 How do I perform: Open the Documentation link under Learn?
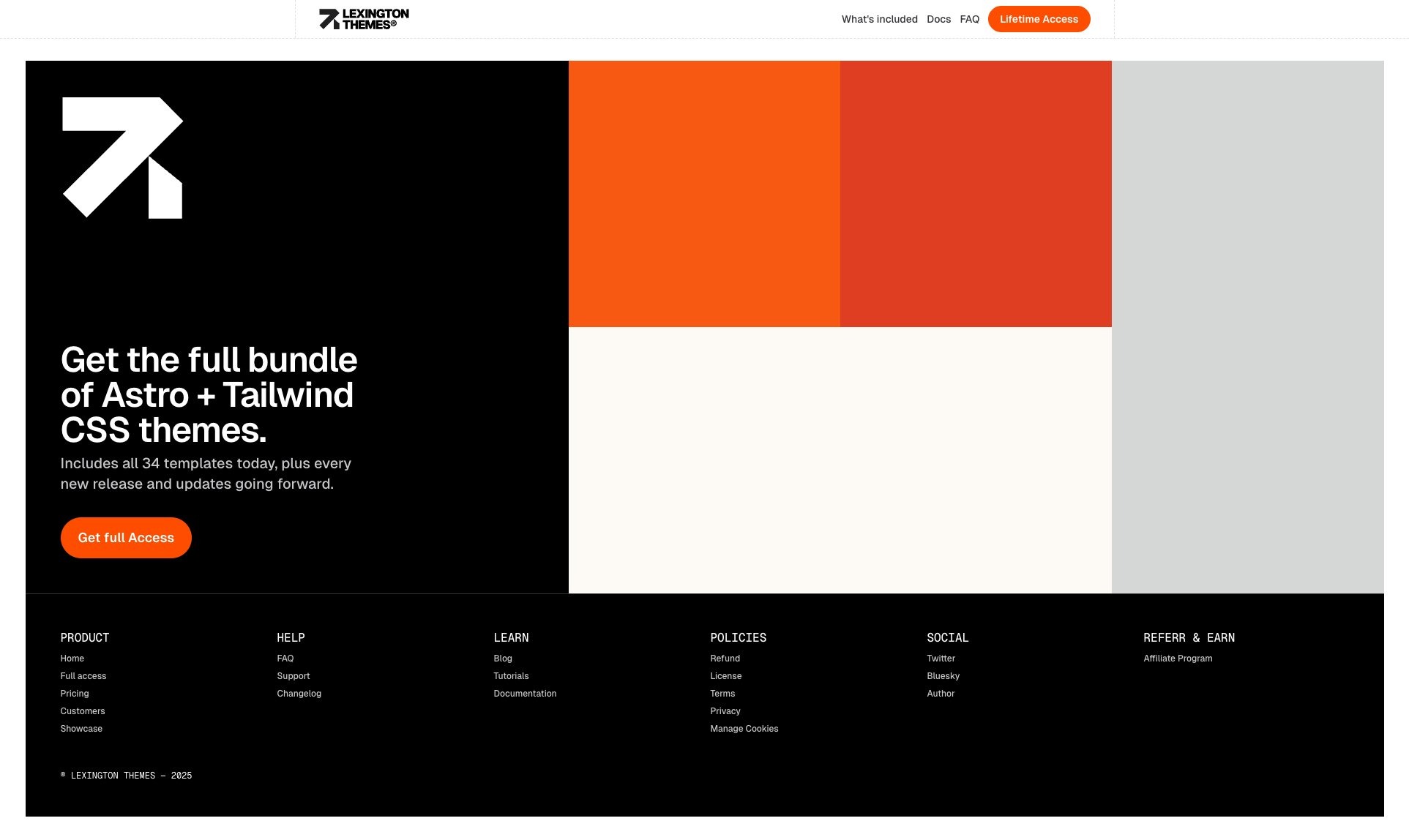[x=524, y=693]
